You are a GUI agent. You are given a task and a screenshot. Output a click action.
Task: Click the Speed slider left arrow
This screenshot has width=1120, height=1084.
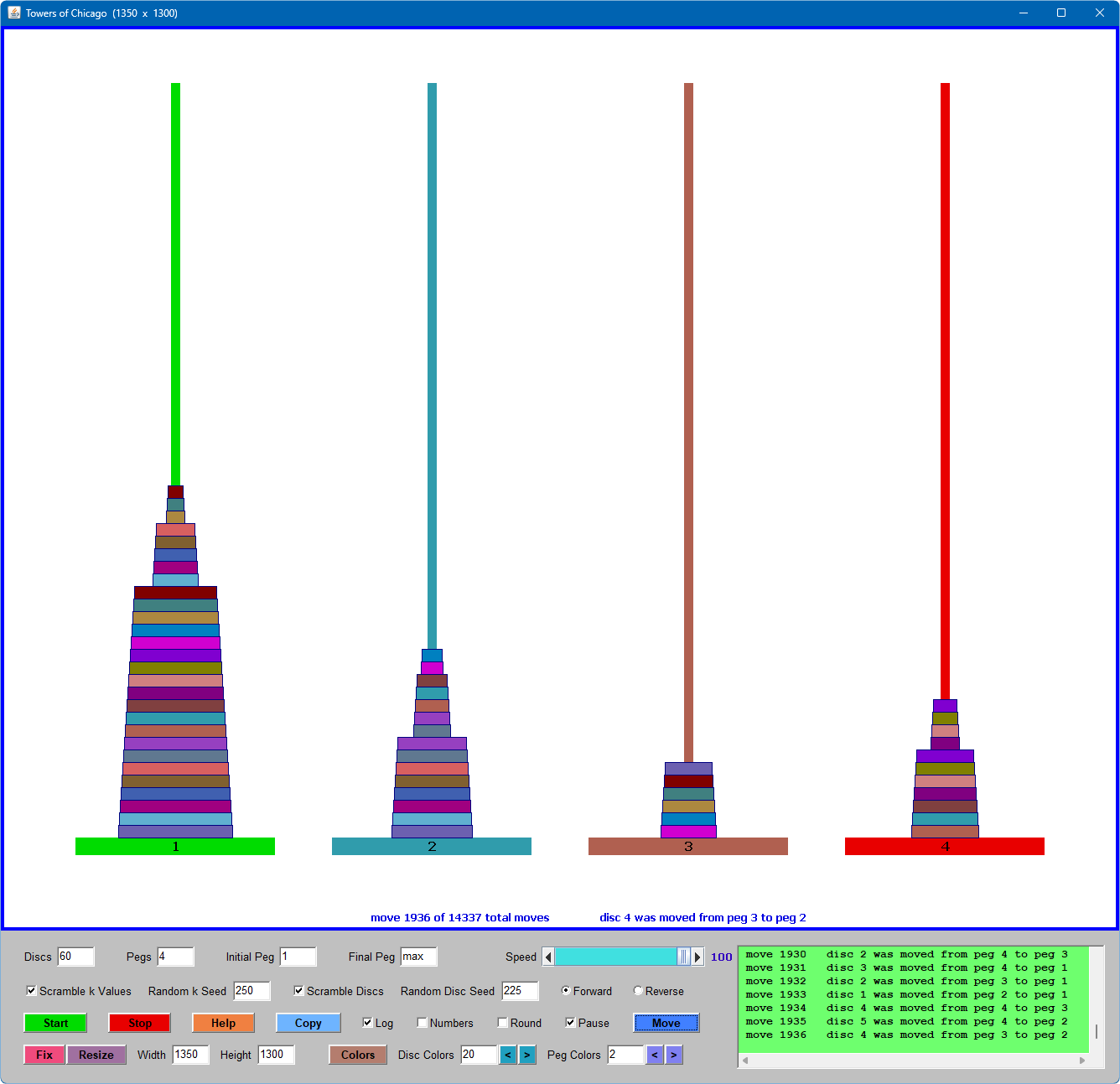coord(548,957)
